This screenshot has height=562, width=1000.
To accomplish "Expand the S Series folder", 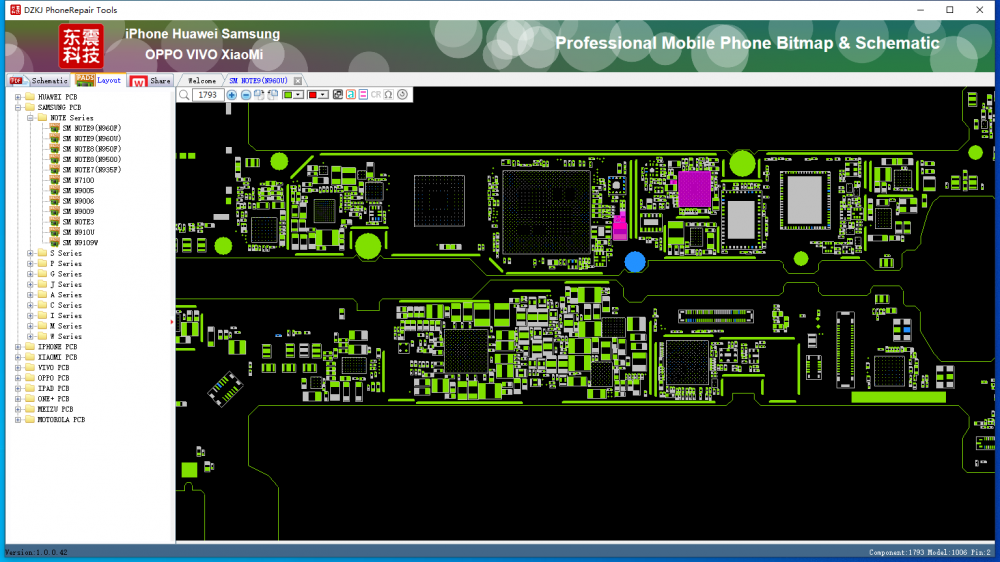I will pyautogui.click(x=30, y=253).
